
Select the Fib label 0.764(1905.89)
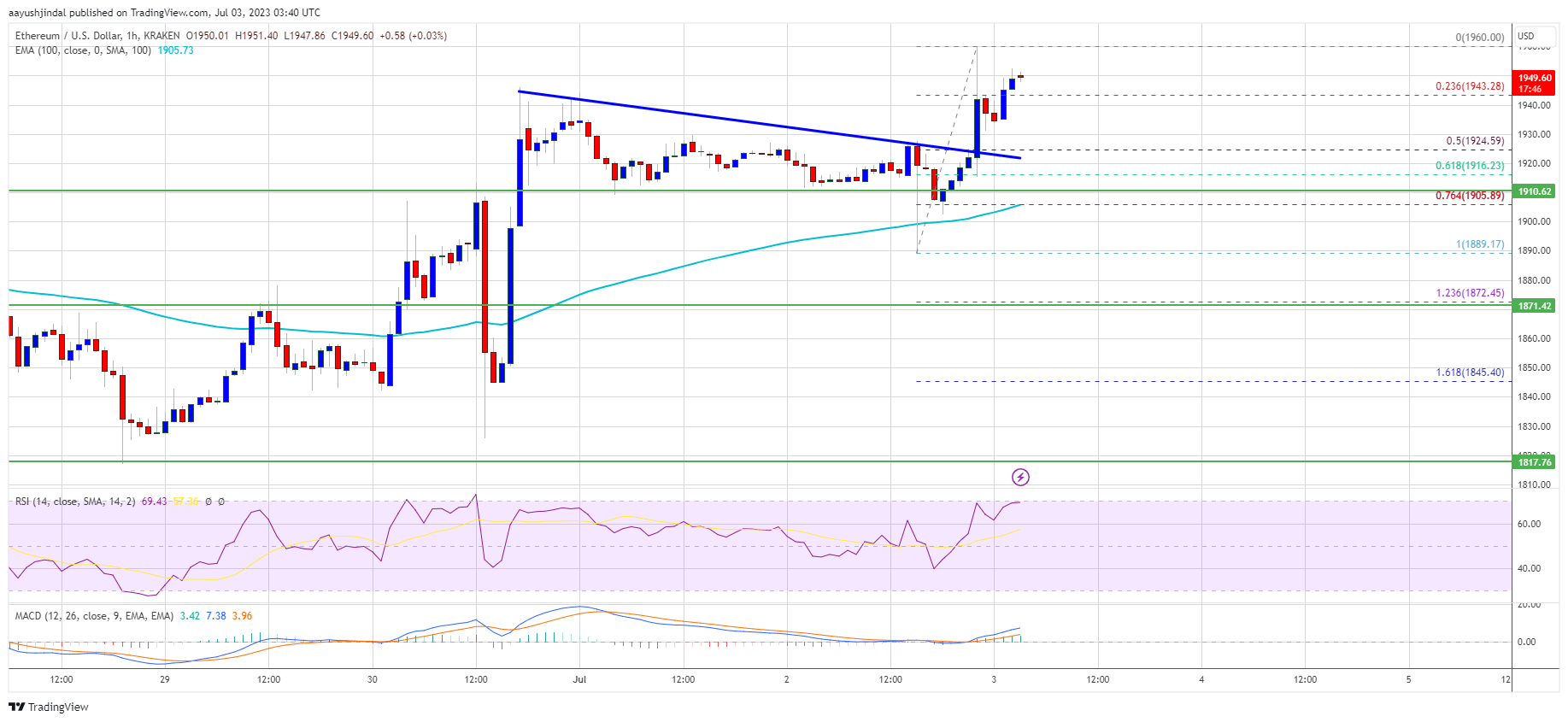(1470, 196)
